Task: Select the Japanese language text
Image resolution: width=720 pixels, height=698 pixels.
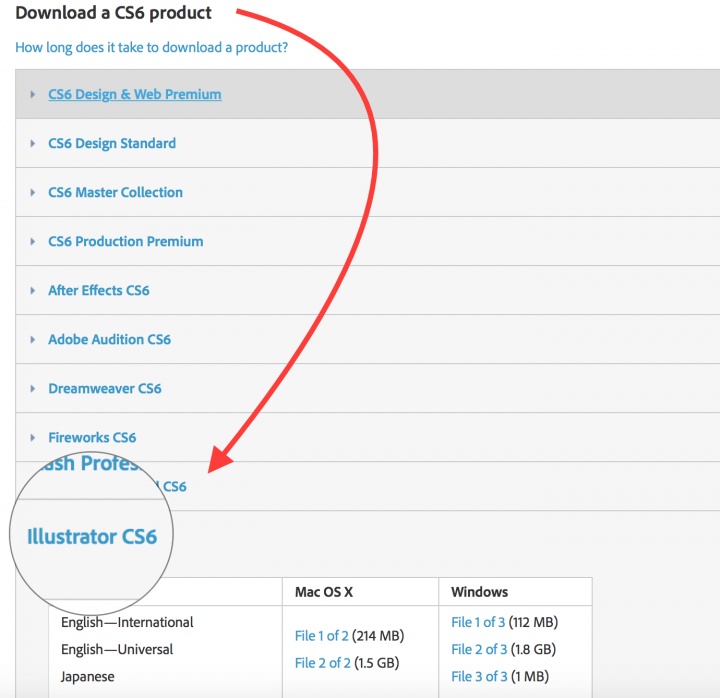Action: 87,676
